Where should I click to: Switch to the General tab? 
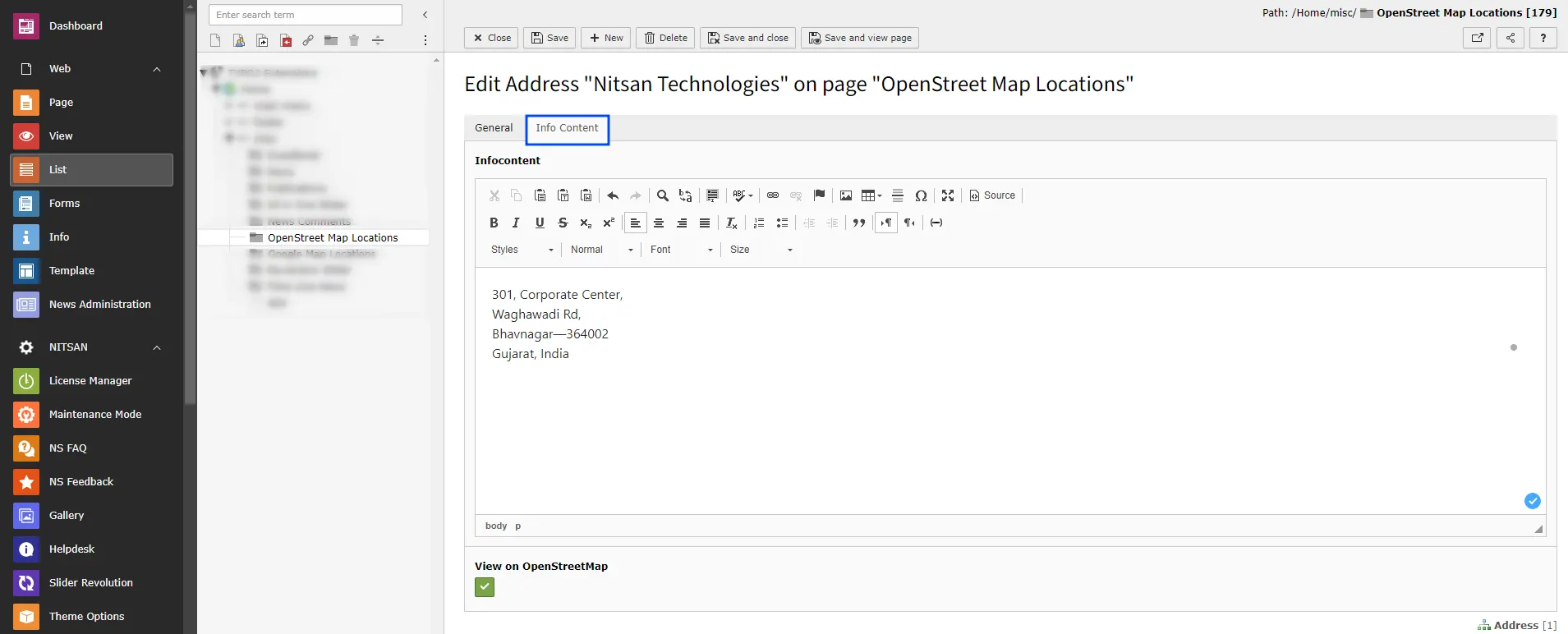tap(494, 128)
